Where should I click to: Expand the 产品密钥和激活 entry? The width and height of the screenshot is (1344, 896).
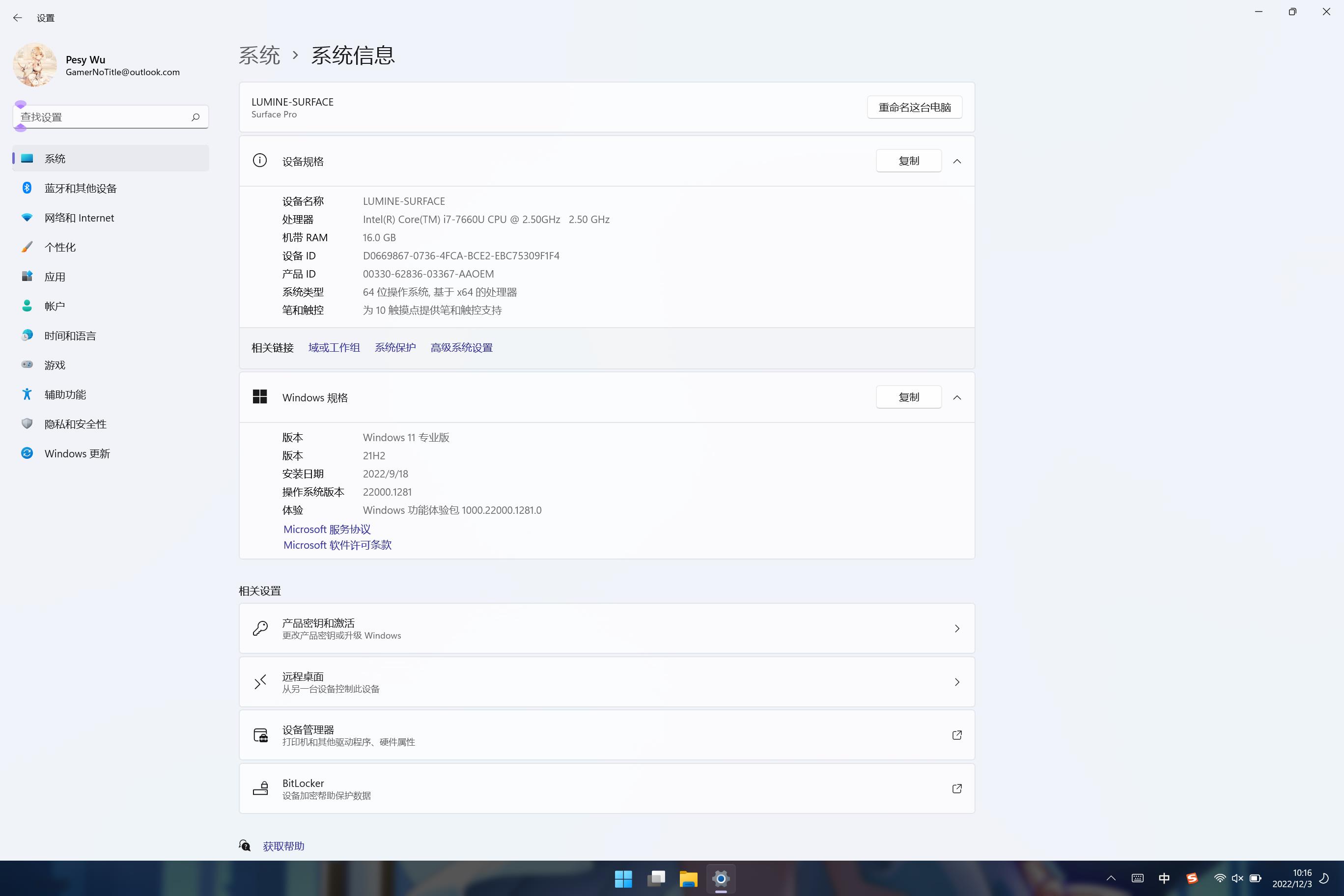click(956, 629)
